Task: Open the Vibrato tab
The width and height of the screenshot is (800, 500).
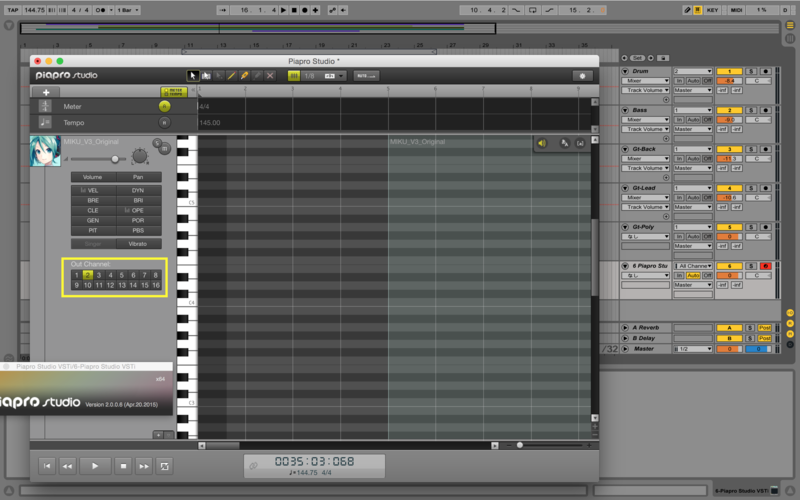Action: point(138,244)
